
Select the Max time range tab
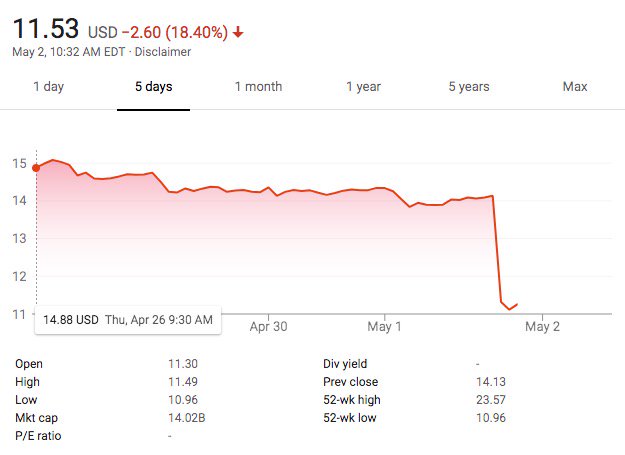pyautogui.click(x=574, y=87)
